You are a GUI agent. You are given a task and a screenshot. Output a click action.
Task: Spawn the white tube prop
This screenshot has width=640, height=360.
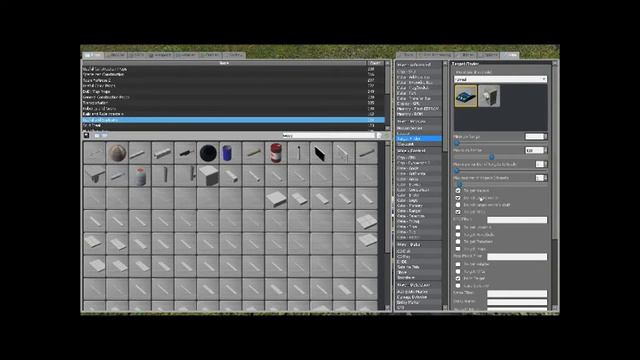231,176
